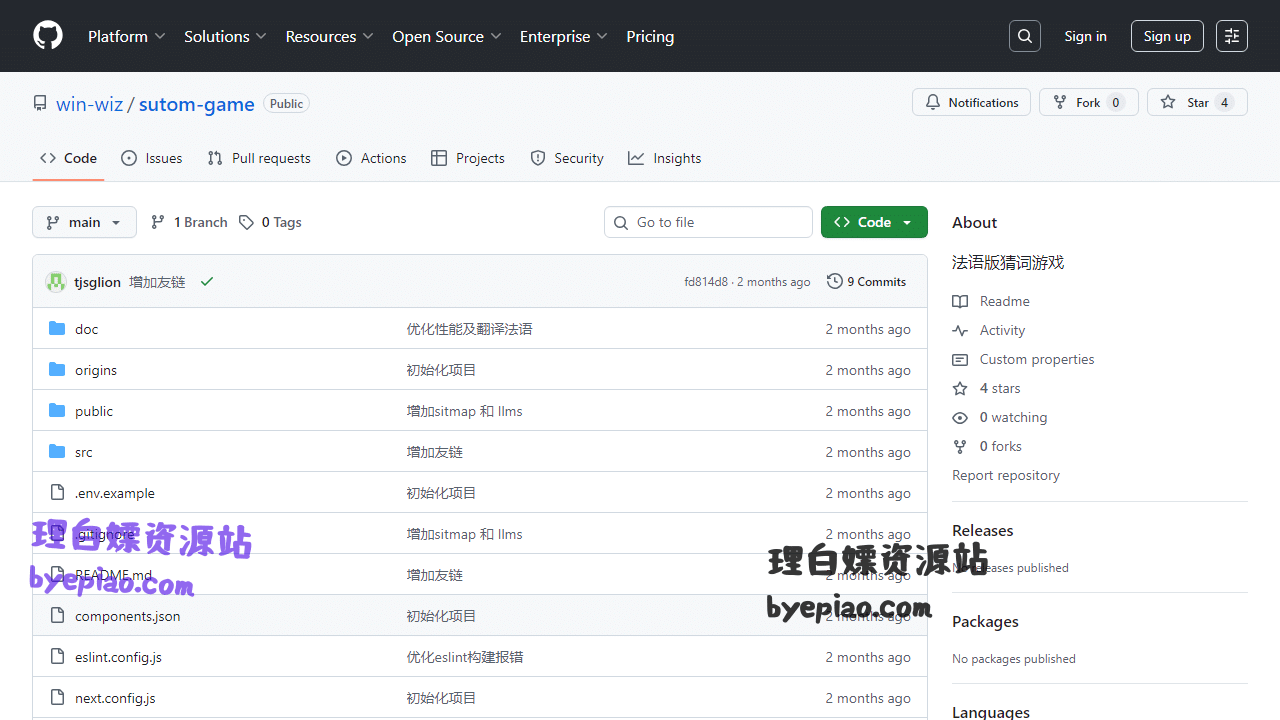Open the Actions tab
Image resolution: width=1280 pixels, height=720 pixels.
(371, 158)
